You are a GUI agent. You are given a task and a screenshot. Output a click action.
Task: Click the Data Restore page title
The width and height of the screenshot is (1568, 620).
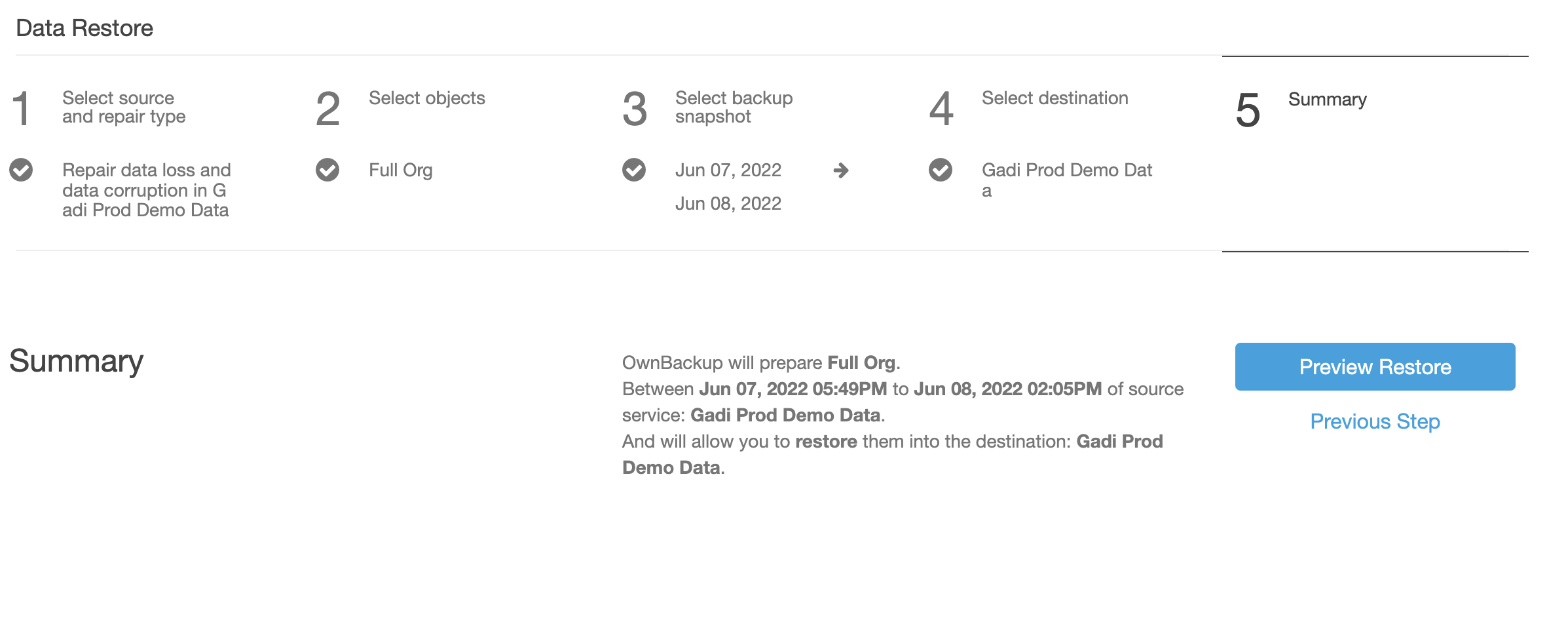point(85,28)
